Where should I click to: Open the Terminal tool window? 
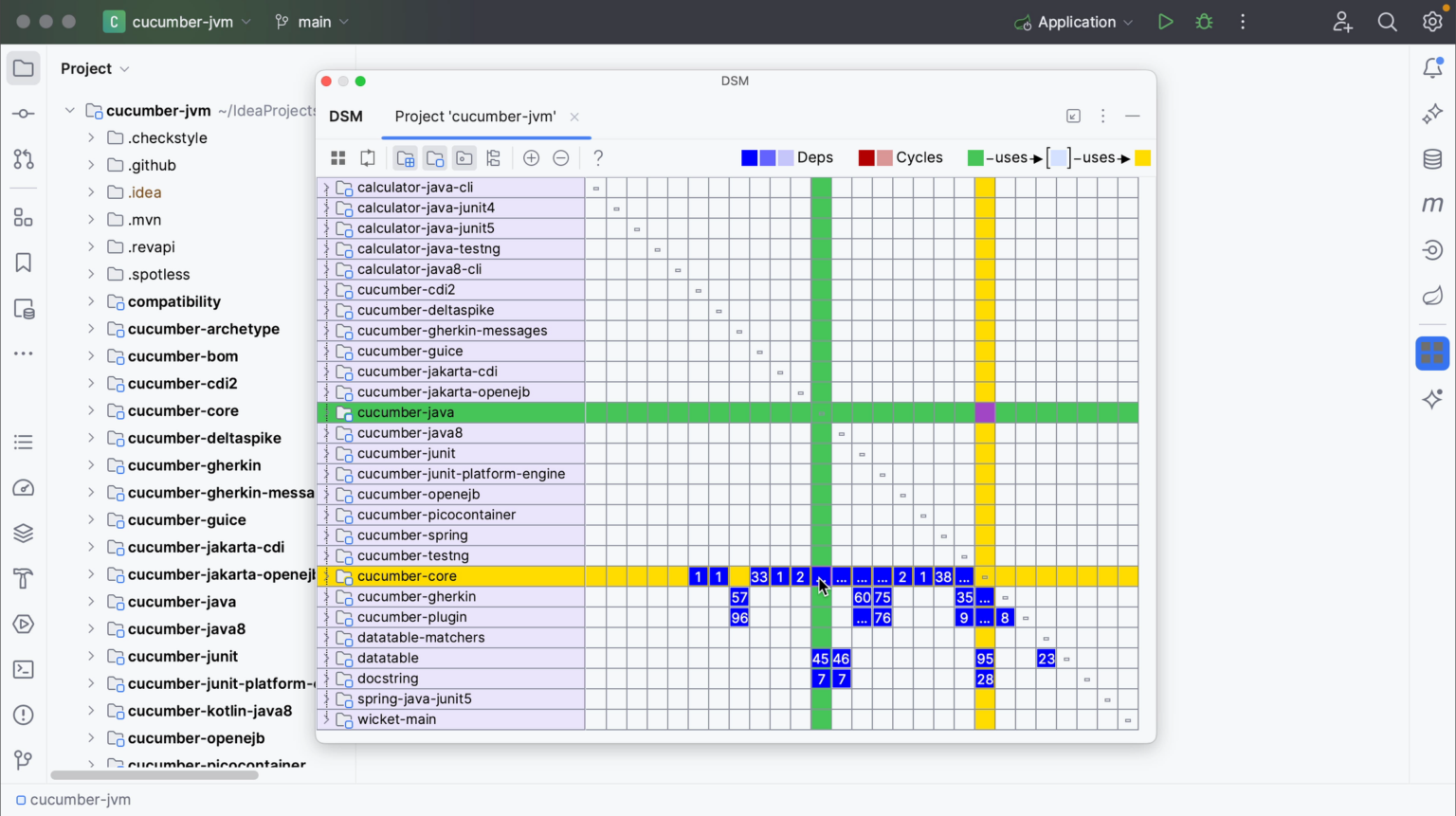click(x=24, y=669)
